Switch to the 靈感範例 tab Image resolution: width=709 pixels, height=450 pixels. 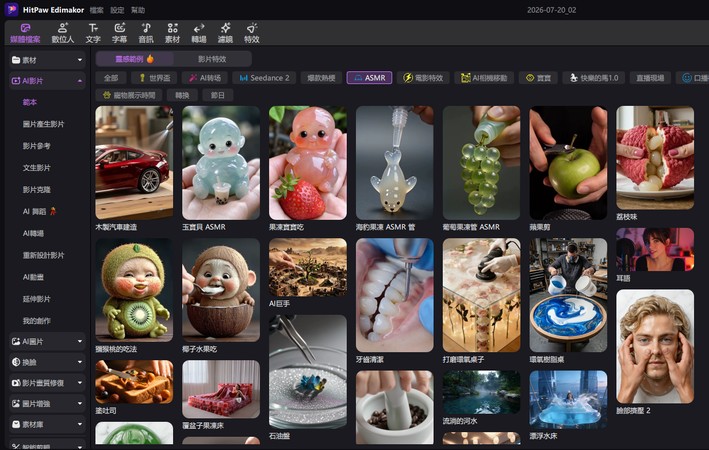[x=135, y=59]
